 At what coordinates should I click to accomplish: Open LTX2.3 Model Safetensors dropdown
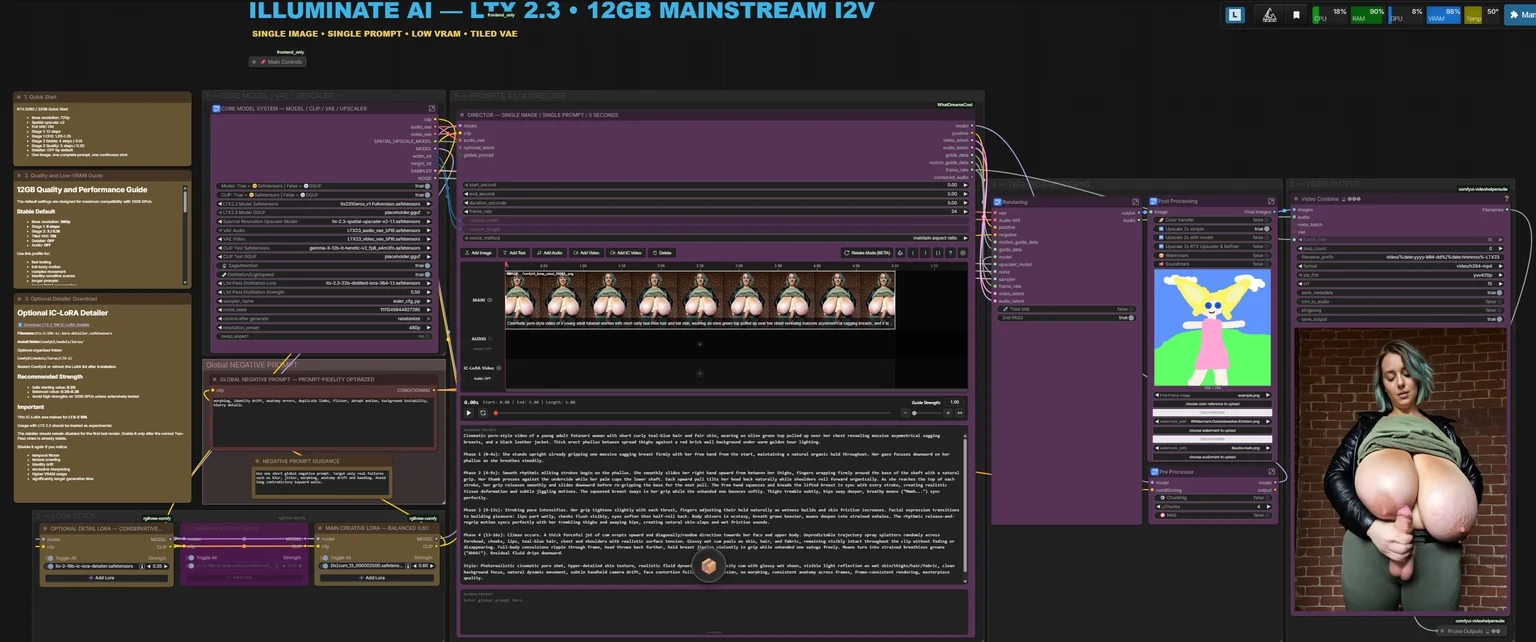tap(325, 204)
